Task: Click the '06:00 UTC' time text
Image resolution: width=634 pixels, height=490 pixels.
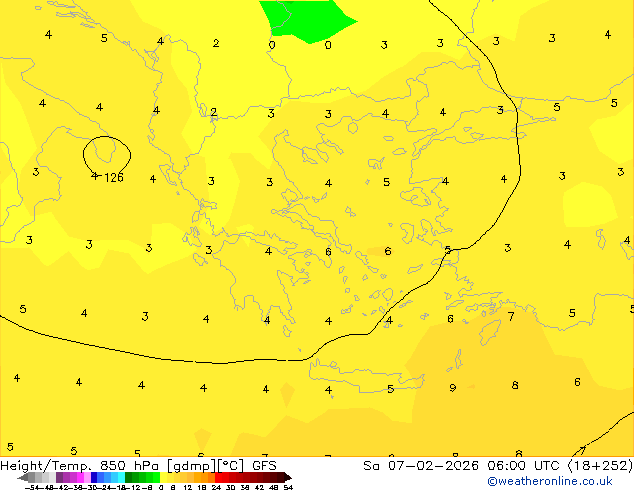Action: coord(526,466)
